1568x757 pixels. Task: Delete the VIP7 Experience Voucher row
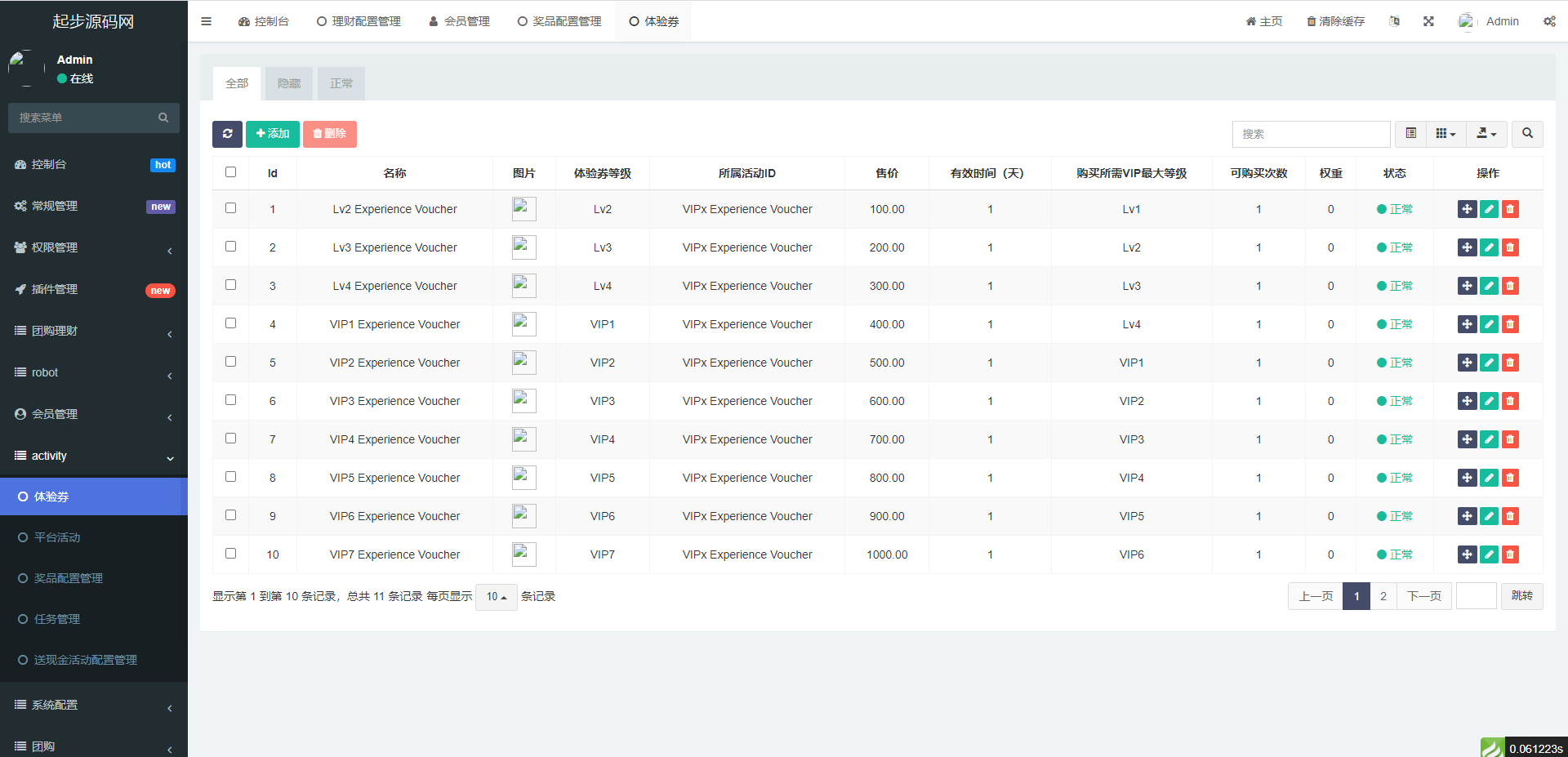[x=1510, y=554]
